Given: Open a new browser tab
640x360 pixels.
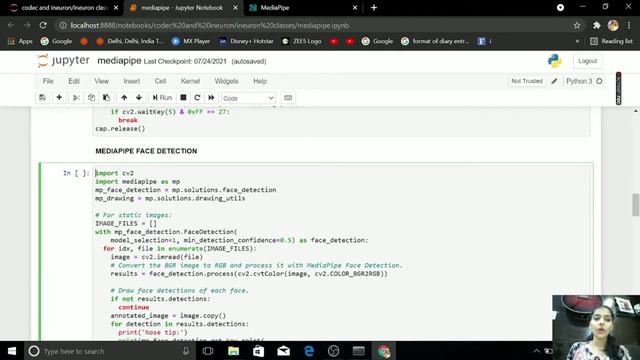Looking at the screenshot, I should 374,8.
